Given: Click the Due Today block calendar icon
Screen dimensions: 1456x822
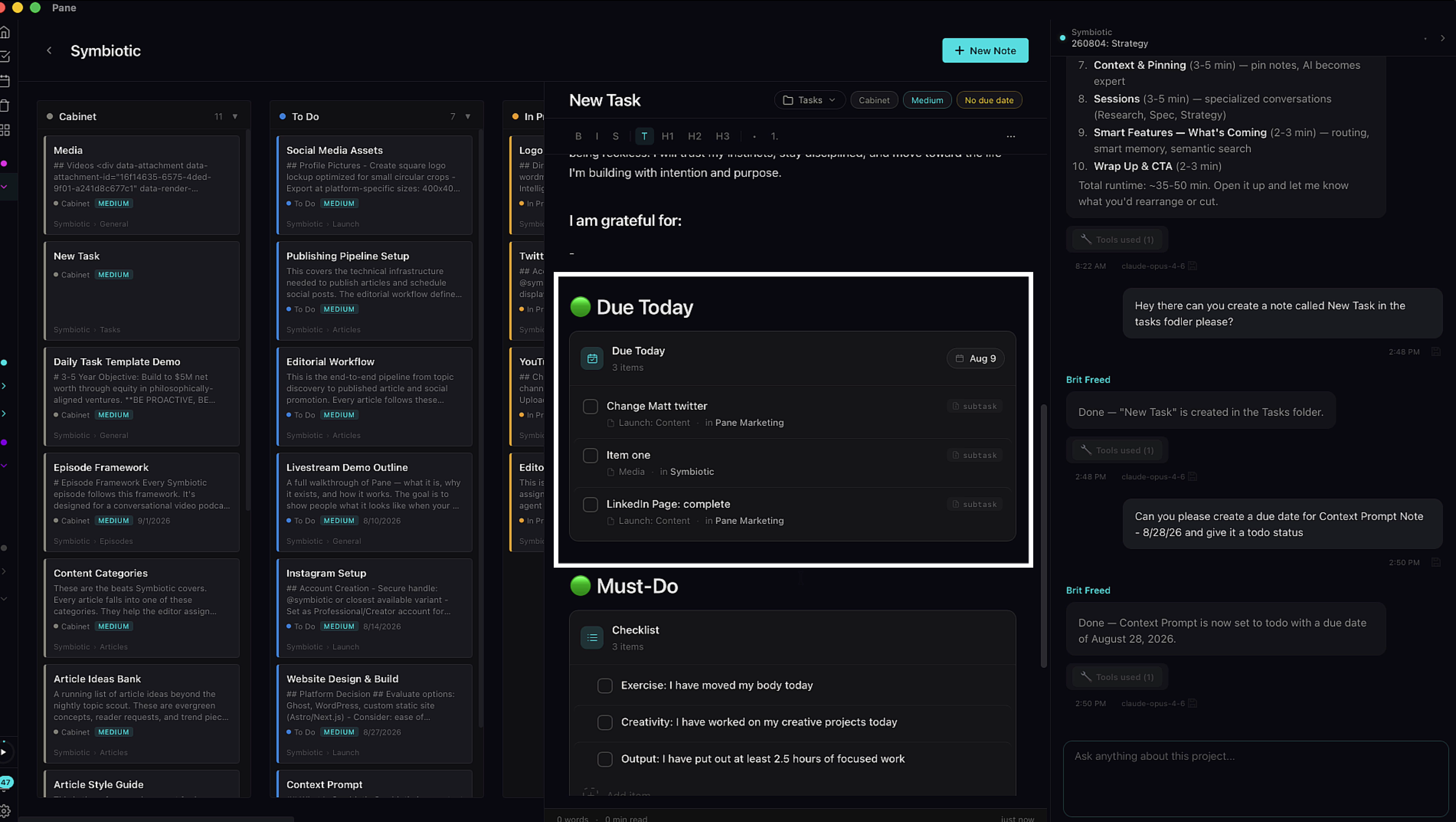Looking at the screenshot, I should click(x=592, y=359).
